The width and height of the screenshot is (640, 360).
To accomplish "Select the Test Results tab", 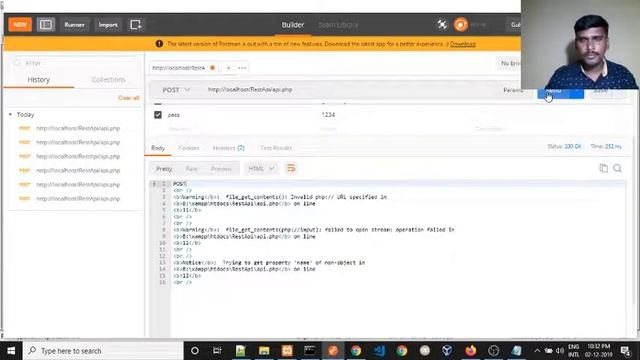I will pyautogui.click(x=276, y=148).
